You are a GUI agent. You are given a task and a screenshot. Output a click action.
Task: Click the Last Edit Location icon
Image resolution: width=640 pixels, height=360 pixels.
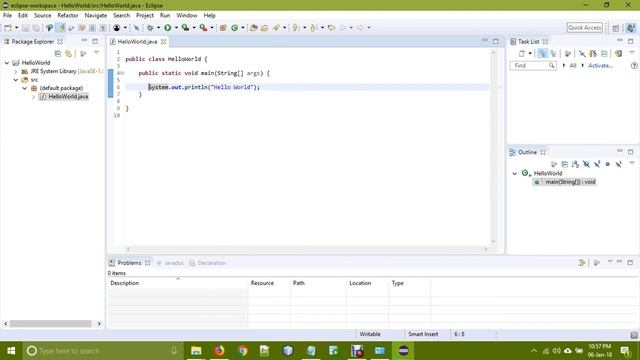(x=331, y=28)
